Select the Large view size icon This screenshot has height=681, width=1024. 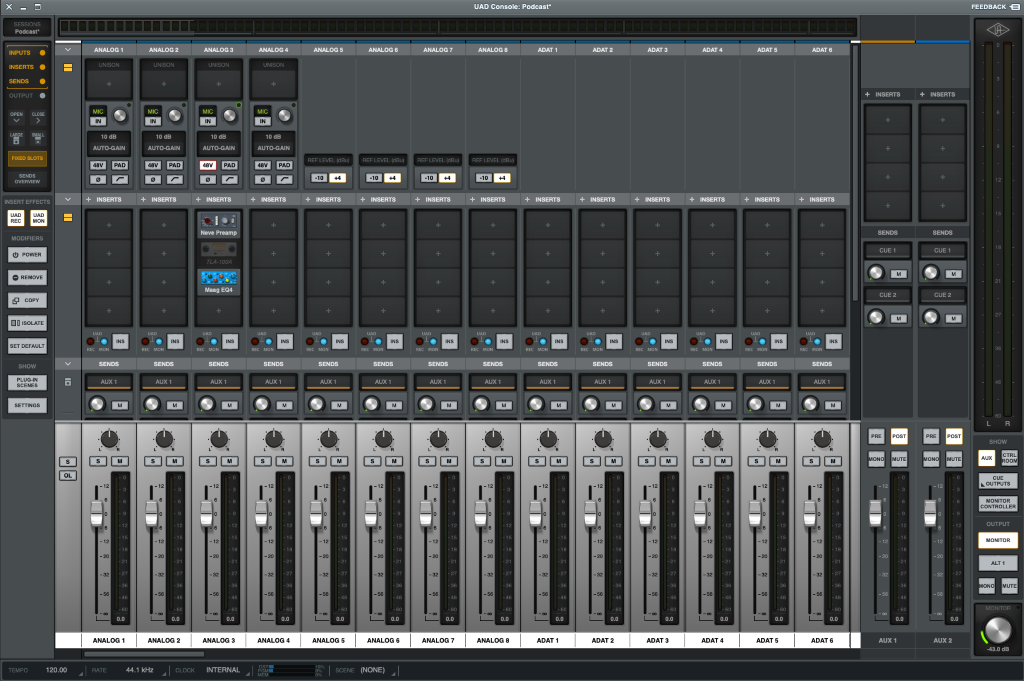[x=16, y=139]
